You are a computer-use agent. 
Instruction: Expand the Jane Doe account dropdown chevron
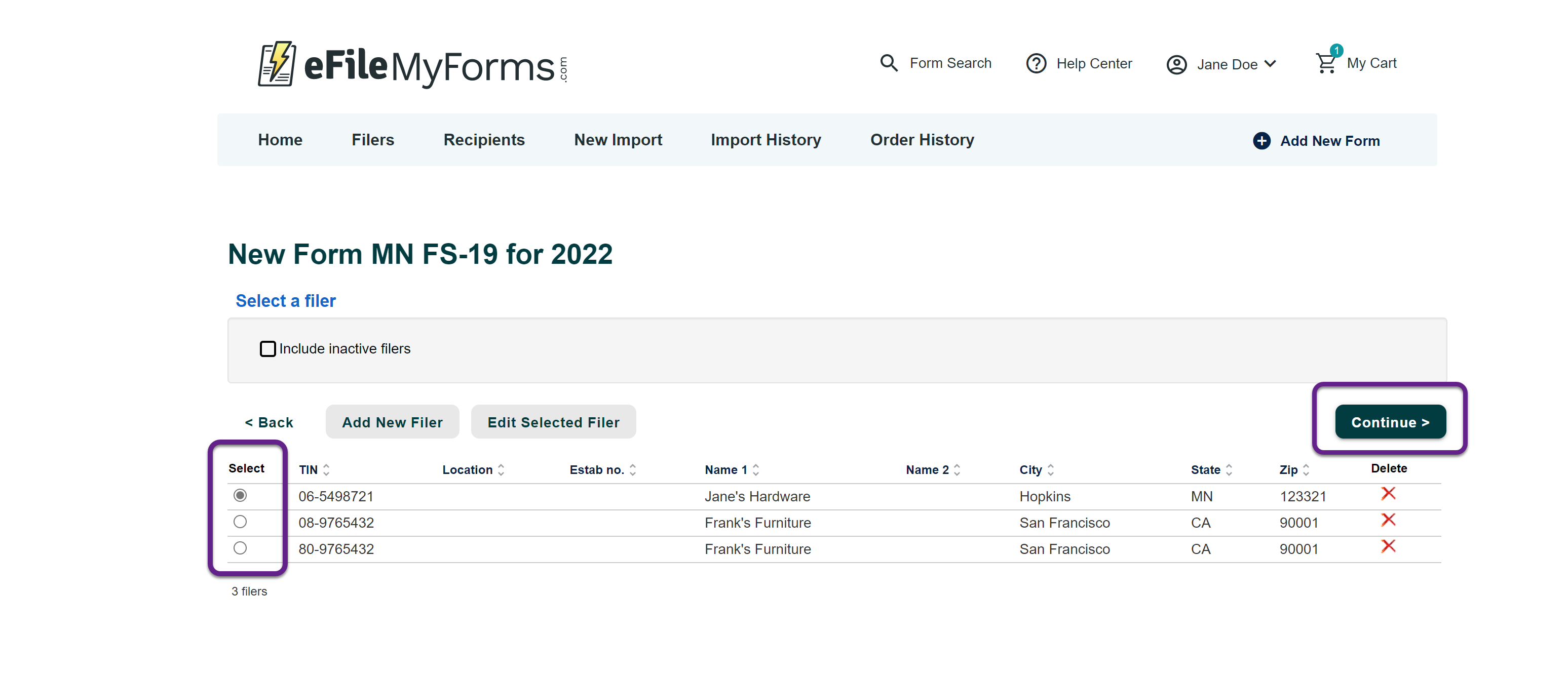pyautogui.click(x=1270, y=64)
